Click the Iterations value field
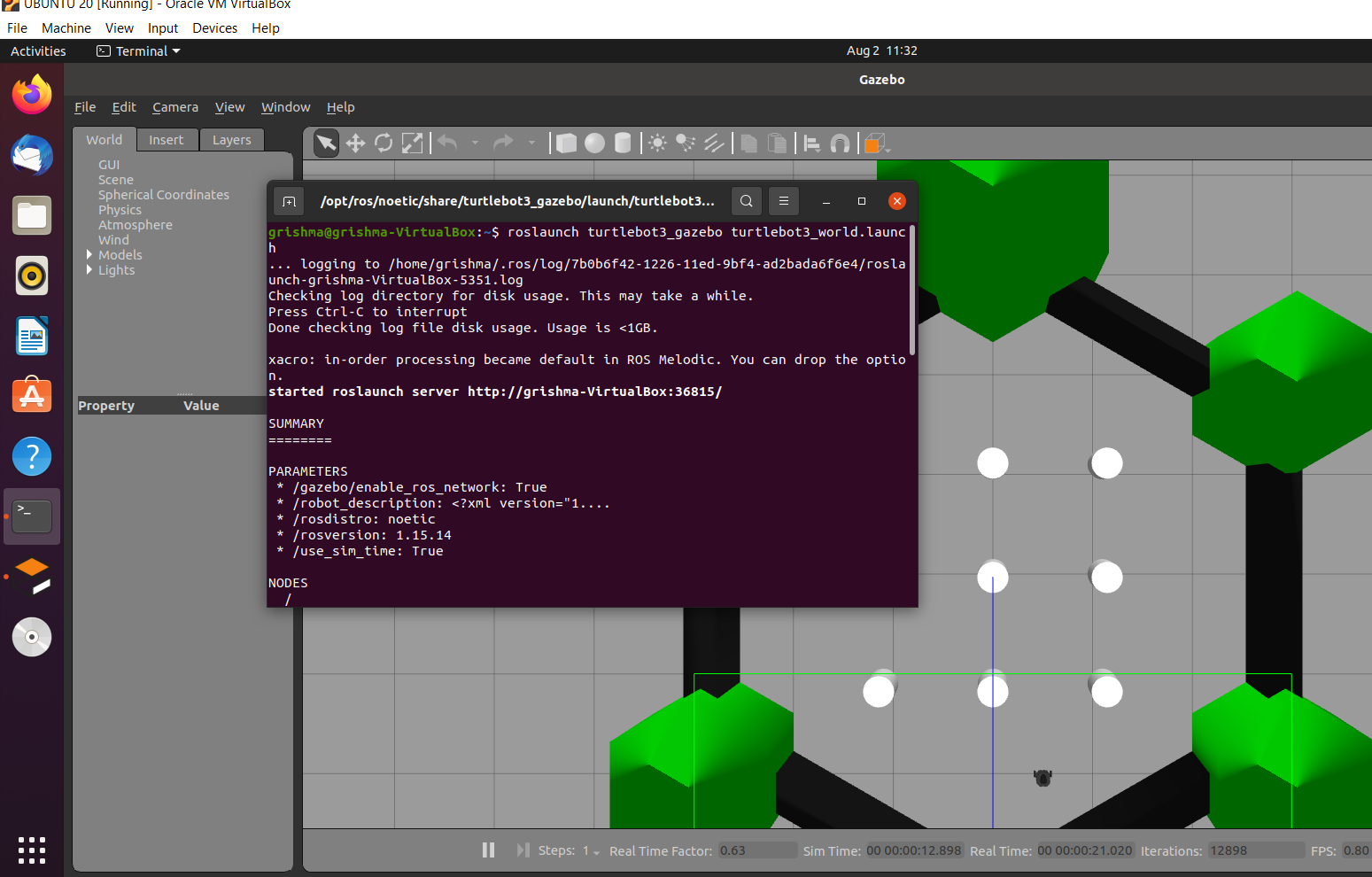 point(1256,850)
